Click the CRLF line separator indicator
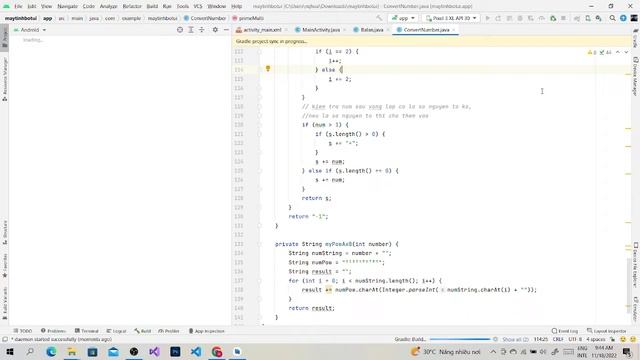This screenshot has height=360, width=640. (x=558, y=339)
